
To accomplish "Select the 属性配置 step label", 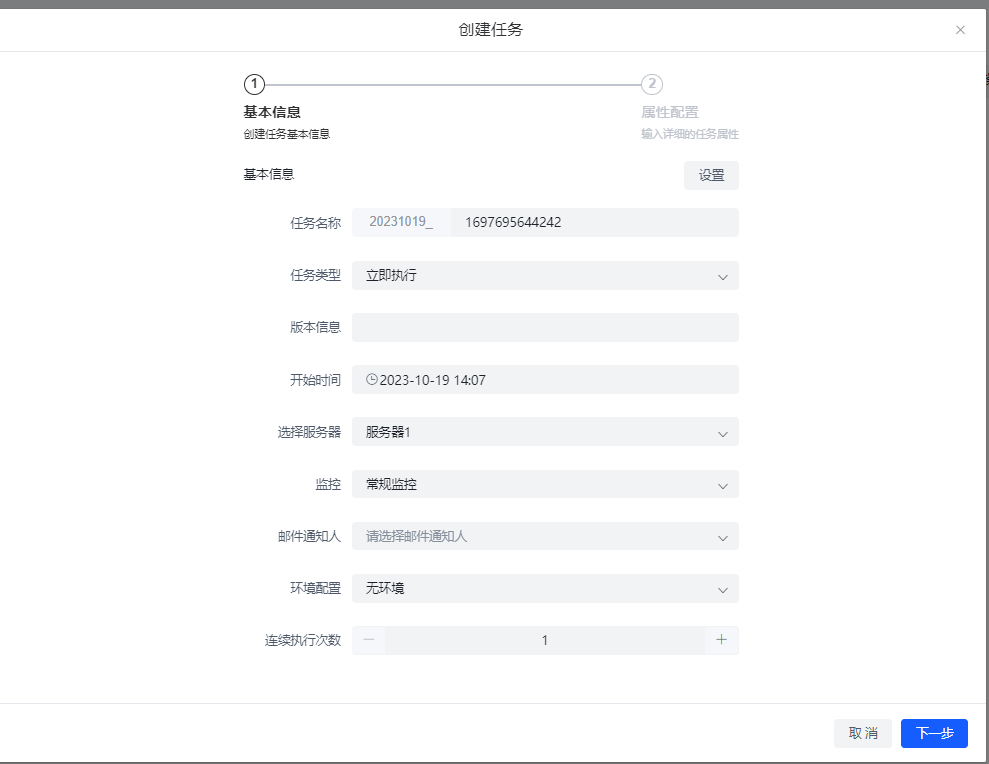I will click(670, 112).
